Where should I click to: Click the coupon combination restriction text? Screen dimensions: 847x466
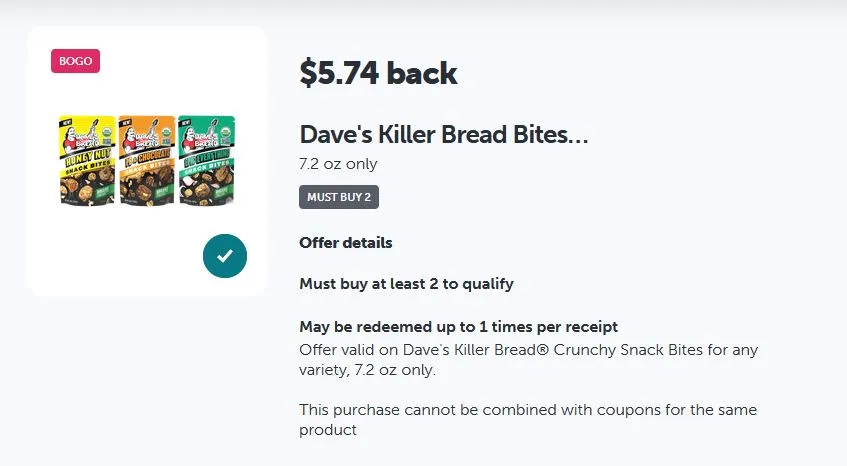tap(528, 420)
